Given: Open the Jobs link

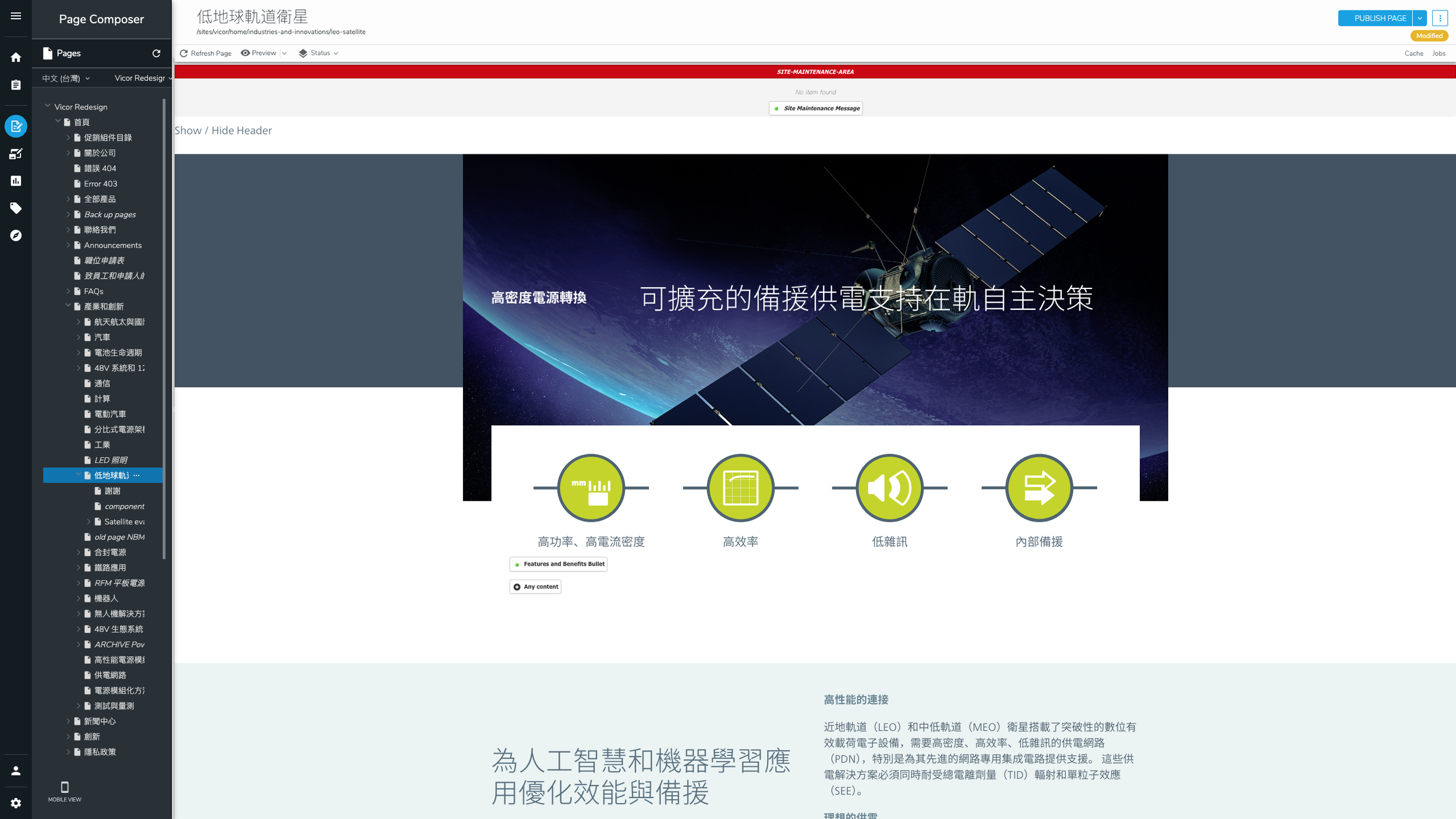Looking at the screenshot, I should (x=1439, y=54).
